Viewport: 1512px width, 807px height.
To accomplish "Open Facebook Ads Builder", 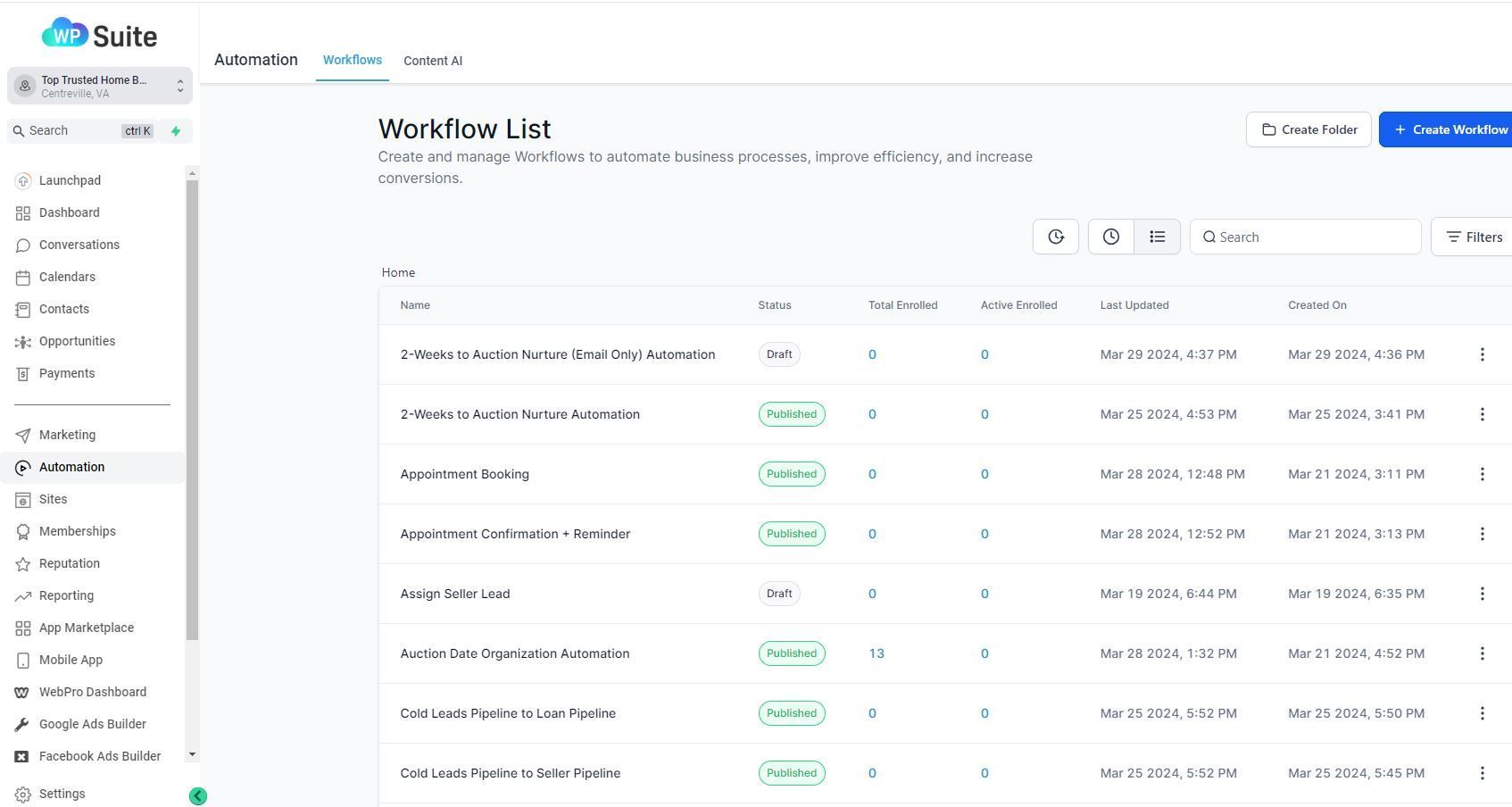I will (x=100, y=756).
